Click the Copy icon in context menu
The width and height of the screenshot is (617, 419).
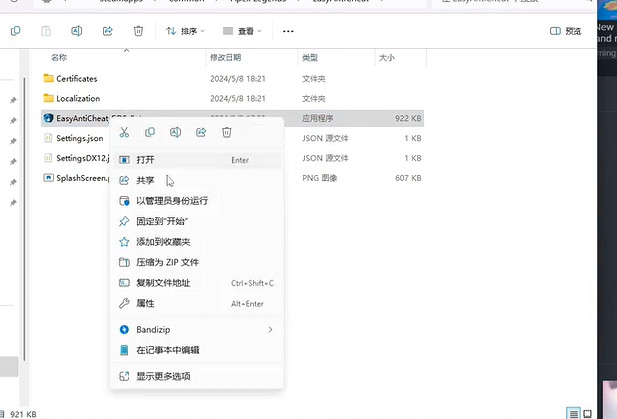coord(150,132)
